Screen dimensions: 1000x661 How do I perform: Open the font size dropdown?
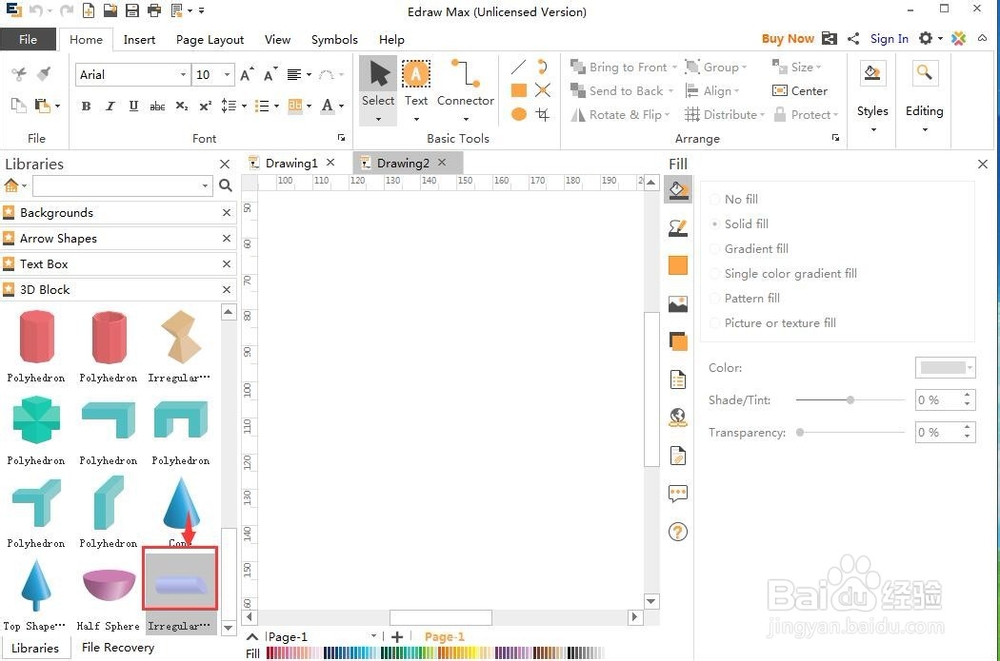click(x=227, y=75)
